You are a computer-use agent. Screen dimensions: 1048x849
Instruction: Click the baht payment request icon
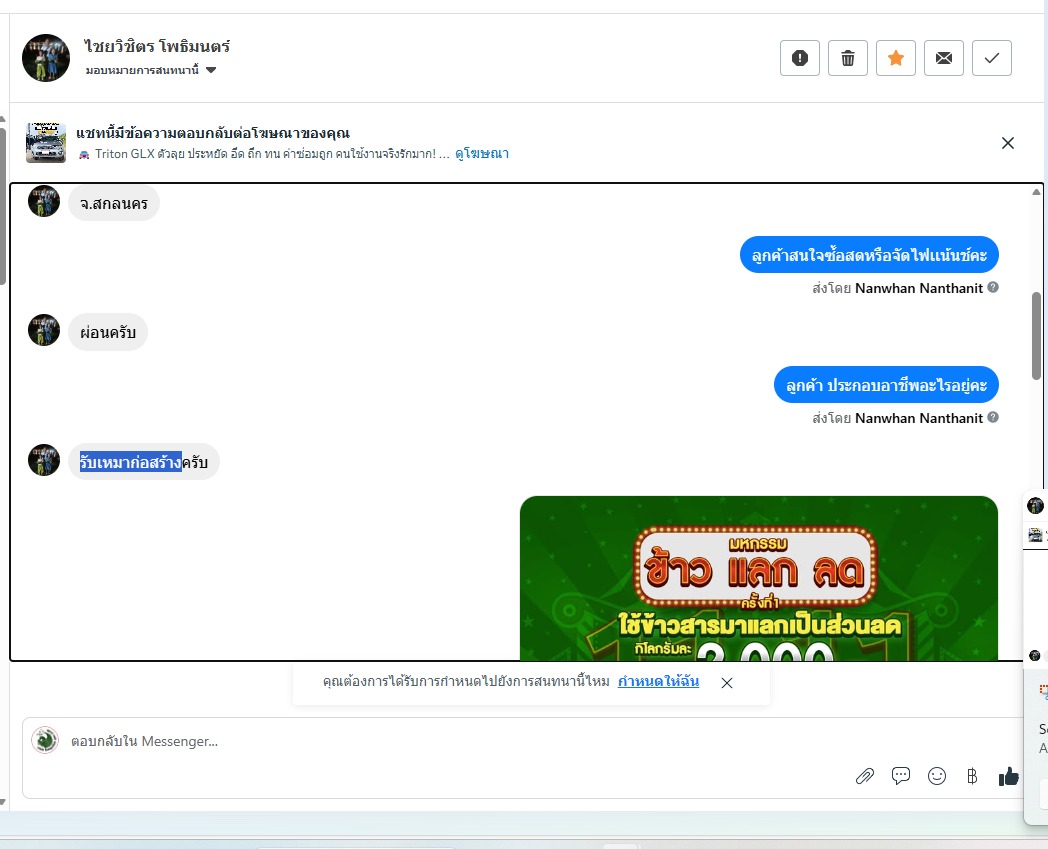point(972,776)
